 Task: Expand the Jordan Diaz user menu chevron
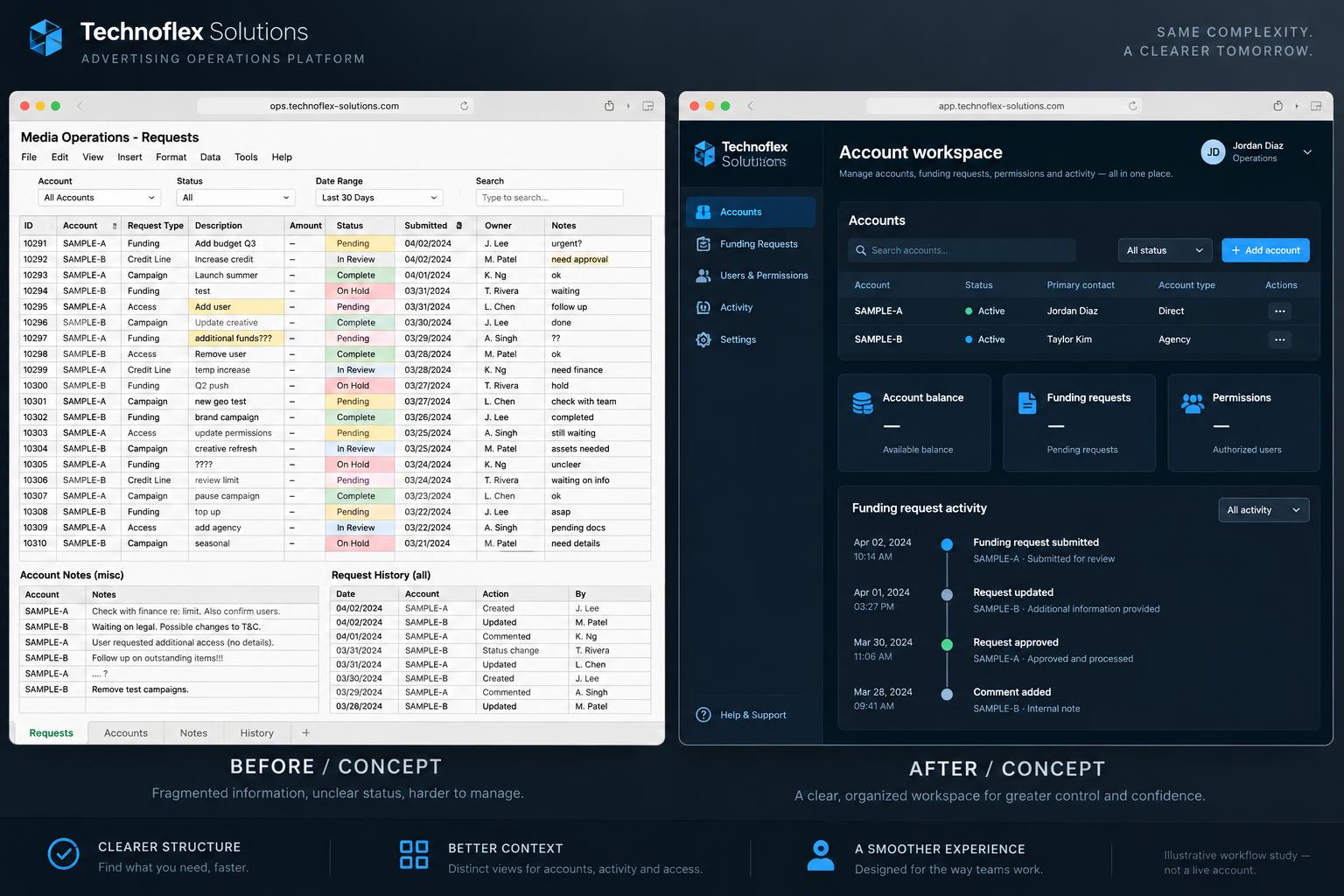point(1307,152)
